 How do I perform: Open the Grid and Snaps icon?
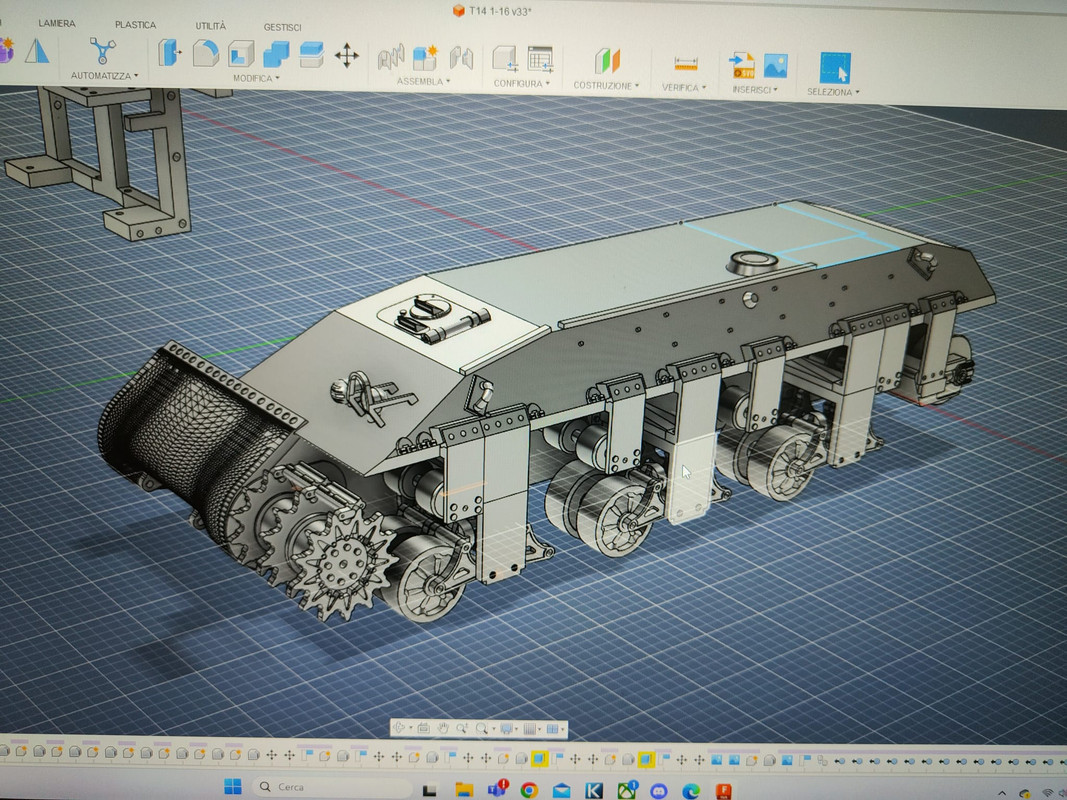point(530,729)
